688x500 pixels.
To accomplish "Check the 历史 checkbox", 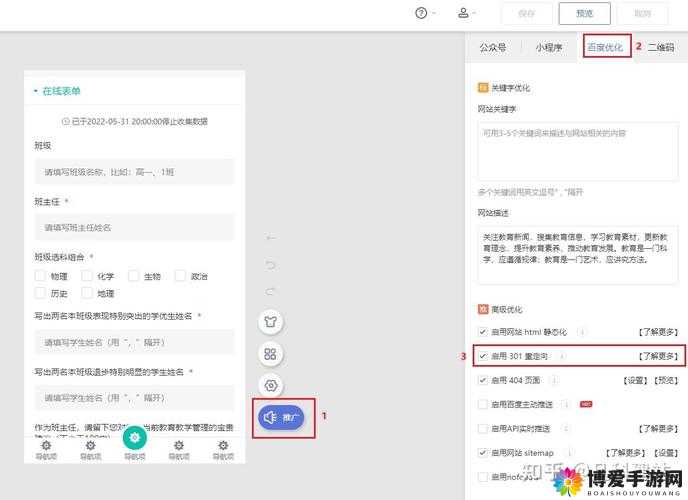I will tap(40, 293).
